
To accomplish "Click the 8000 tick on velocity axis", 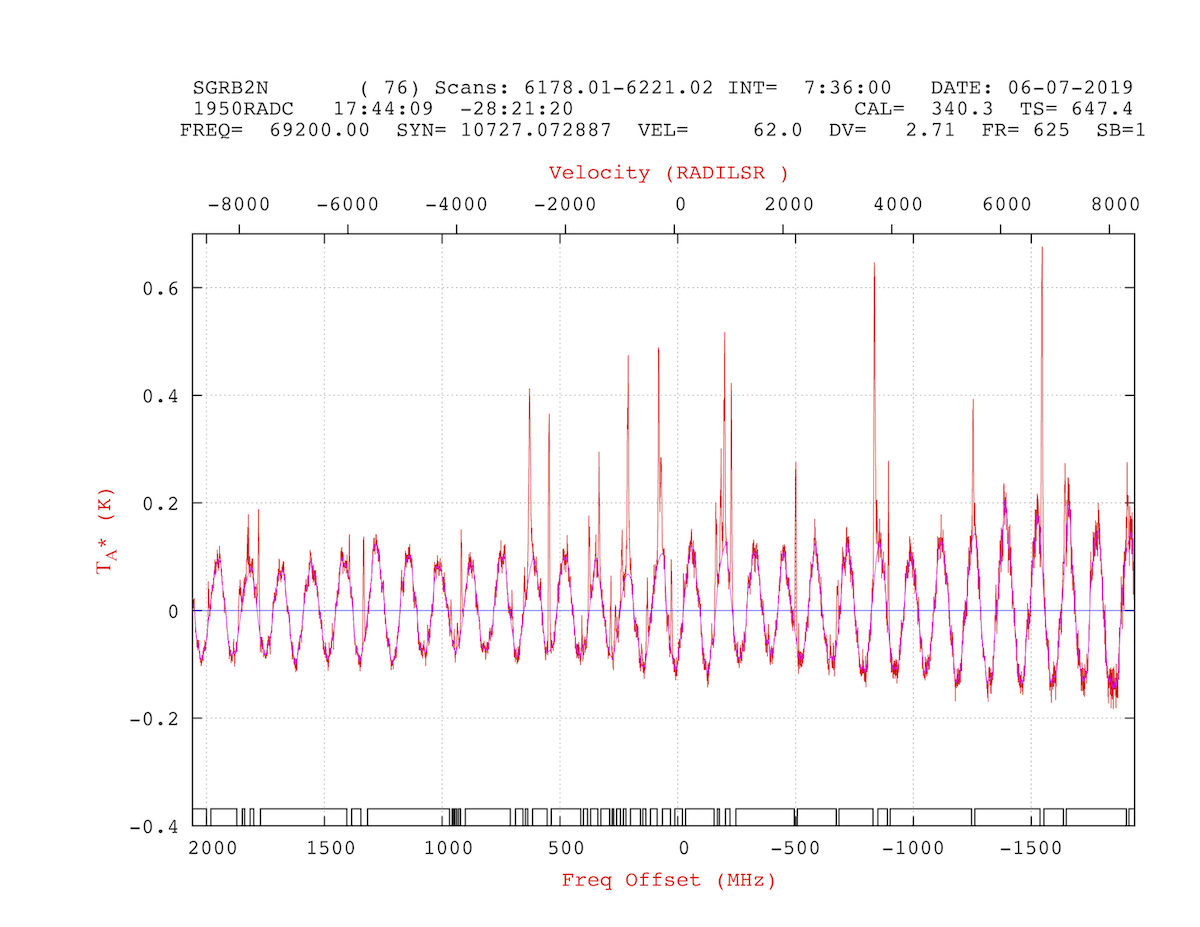I will tap(1115, 205).
